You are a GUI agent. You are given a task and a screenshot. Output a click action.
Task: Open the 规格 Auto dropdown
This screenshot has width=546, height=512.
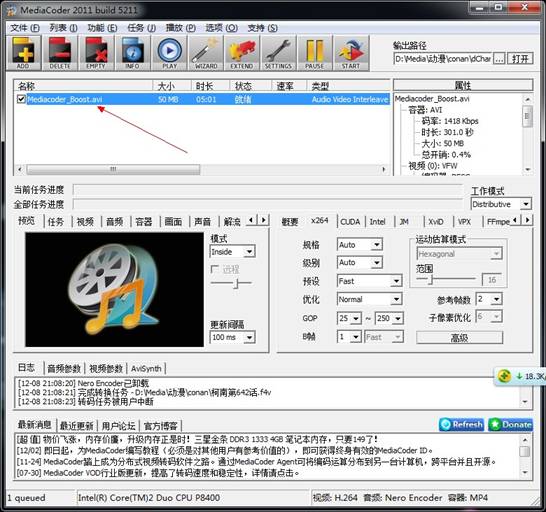376,245
